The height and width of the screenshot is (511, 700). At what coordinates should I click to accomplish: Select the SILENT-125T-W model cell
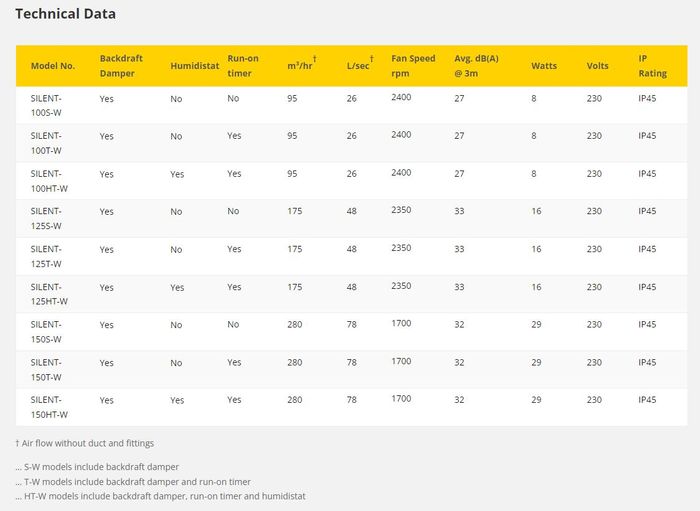[x=46, y=256]
